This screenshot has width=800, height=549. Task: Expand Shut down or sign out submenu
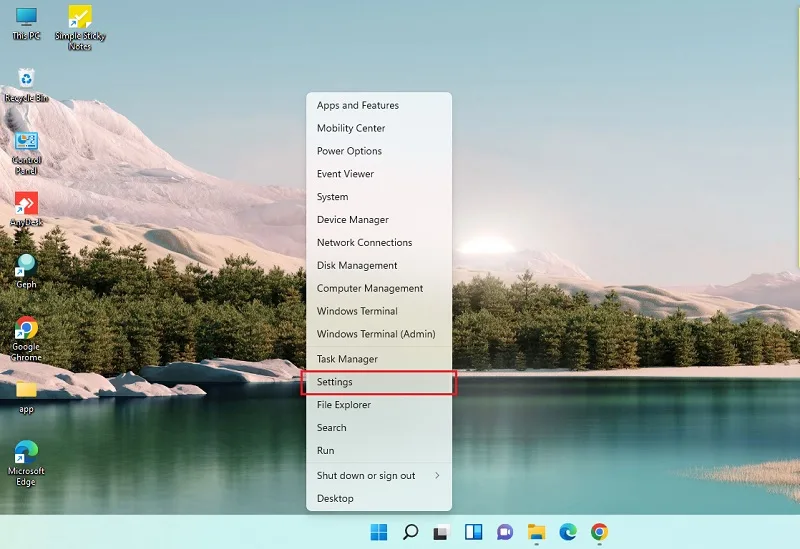pos(379,476)
